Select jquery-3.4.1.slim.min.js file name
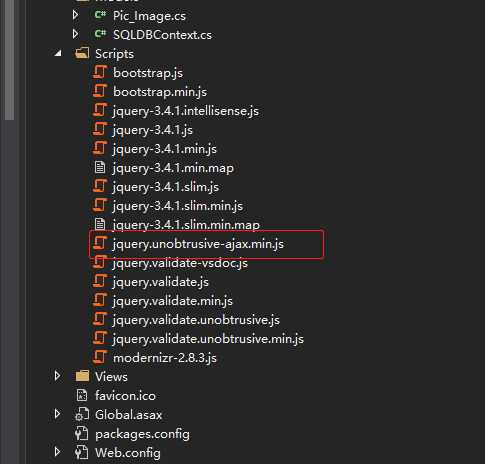Image resolution: width=485 pixels, height=464 pixels. click(178, 206)
